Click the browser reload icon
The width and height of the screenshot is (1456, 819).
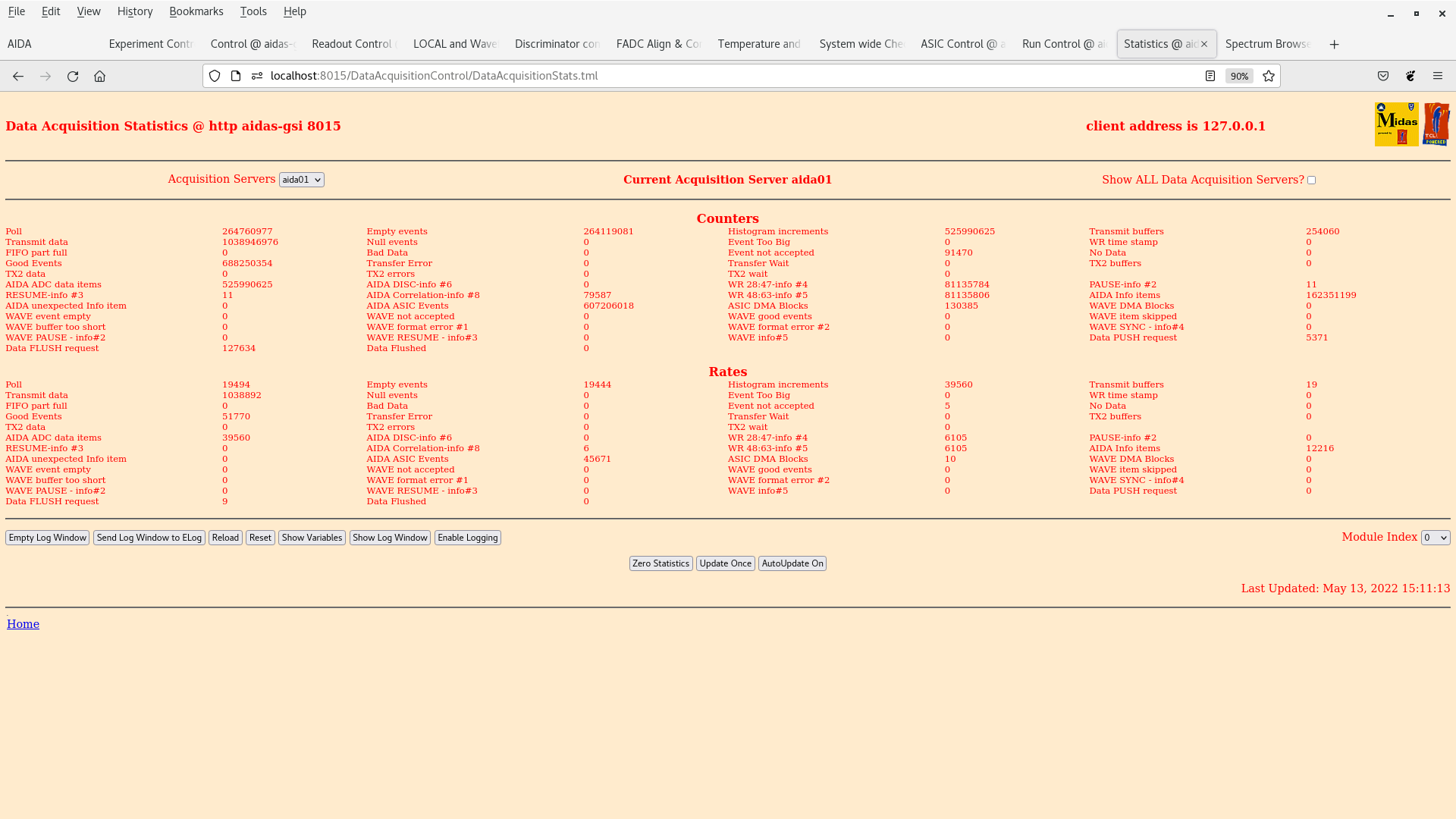pos(73,76)
